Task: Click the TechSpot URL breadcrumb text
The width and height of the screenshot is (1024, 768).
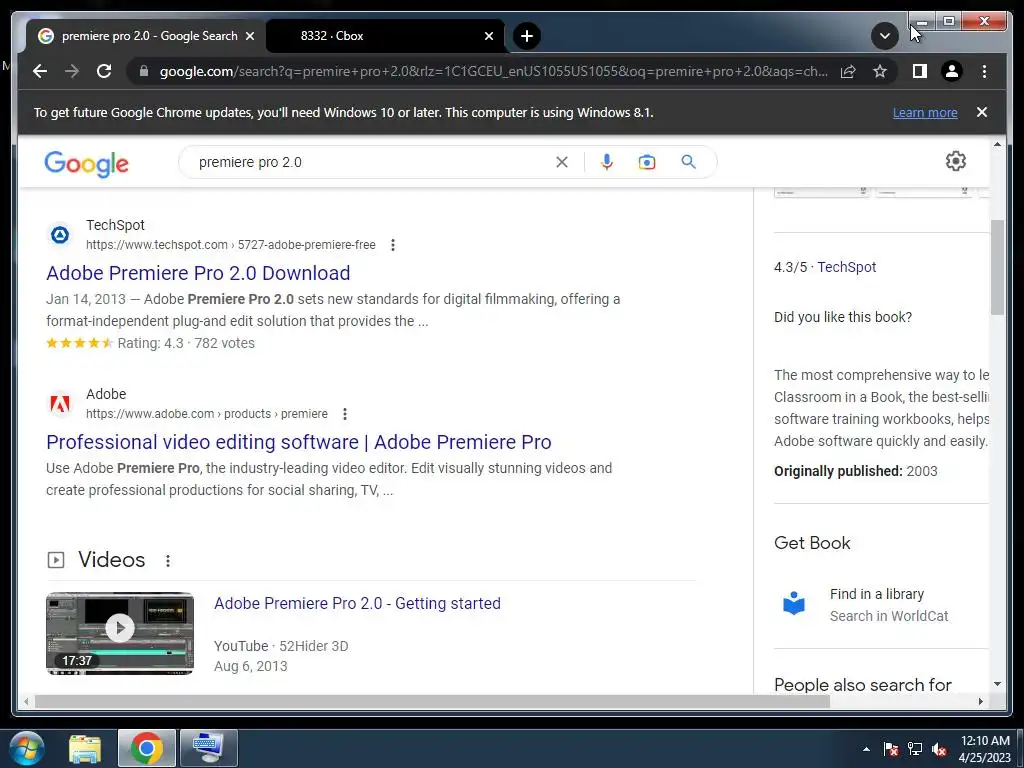Action: click(x=231, y=245)
